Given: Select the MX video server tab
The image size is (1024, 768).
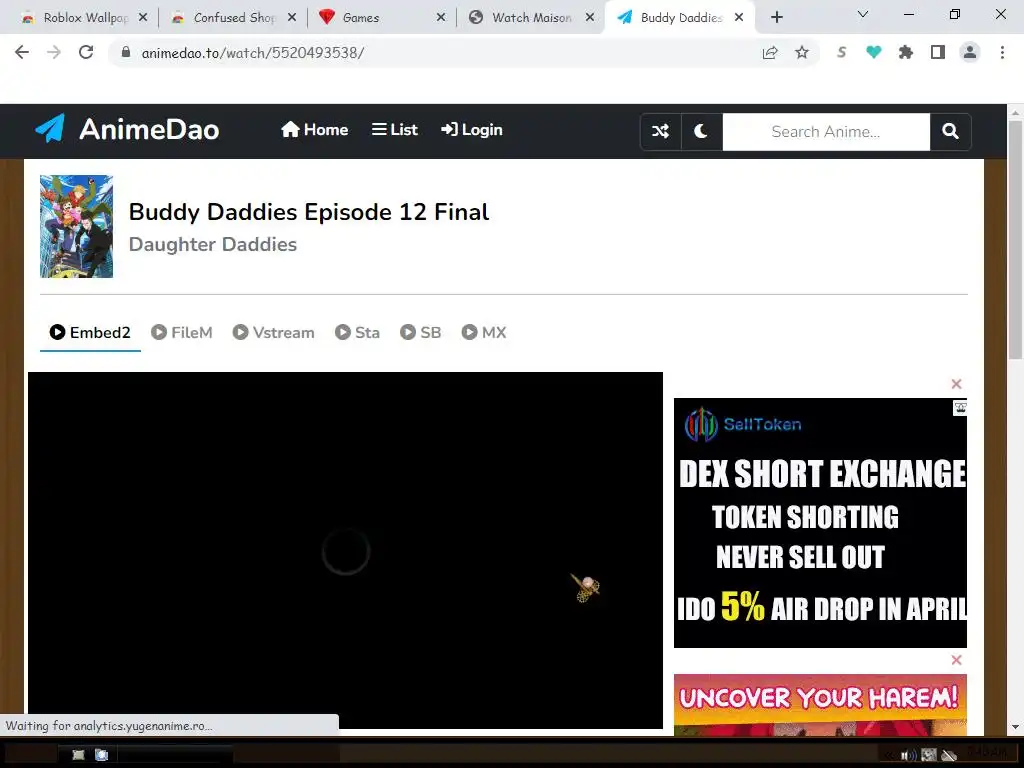Looking at the screenshot, I should click(484, 332).
